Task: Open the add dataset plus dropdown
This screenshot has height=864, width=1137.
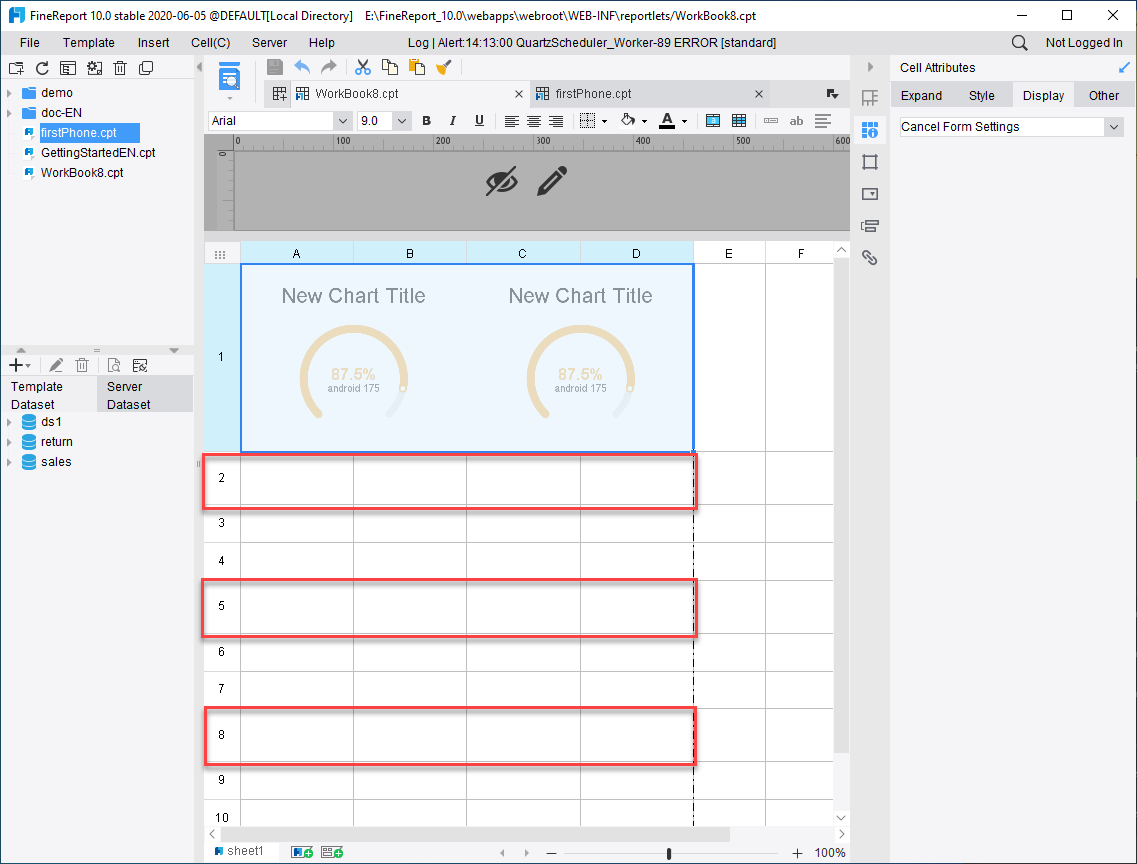Action: [19, 365]
